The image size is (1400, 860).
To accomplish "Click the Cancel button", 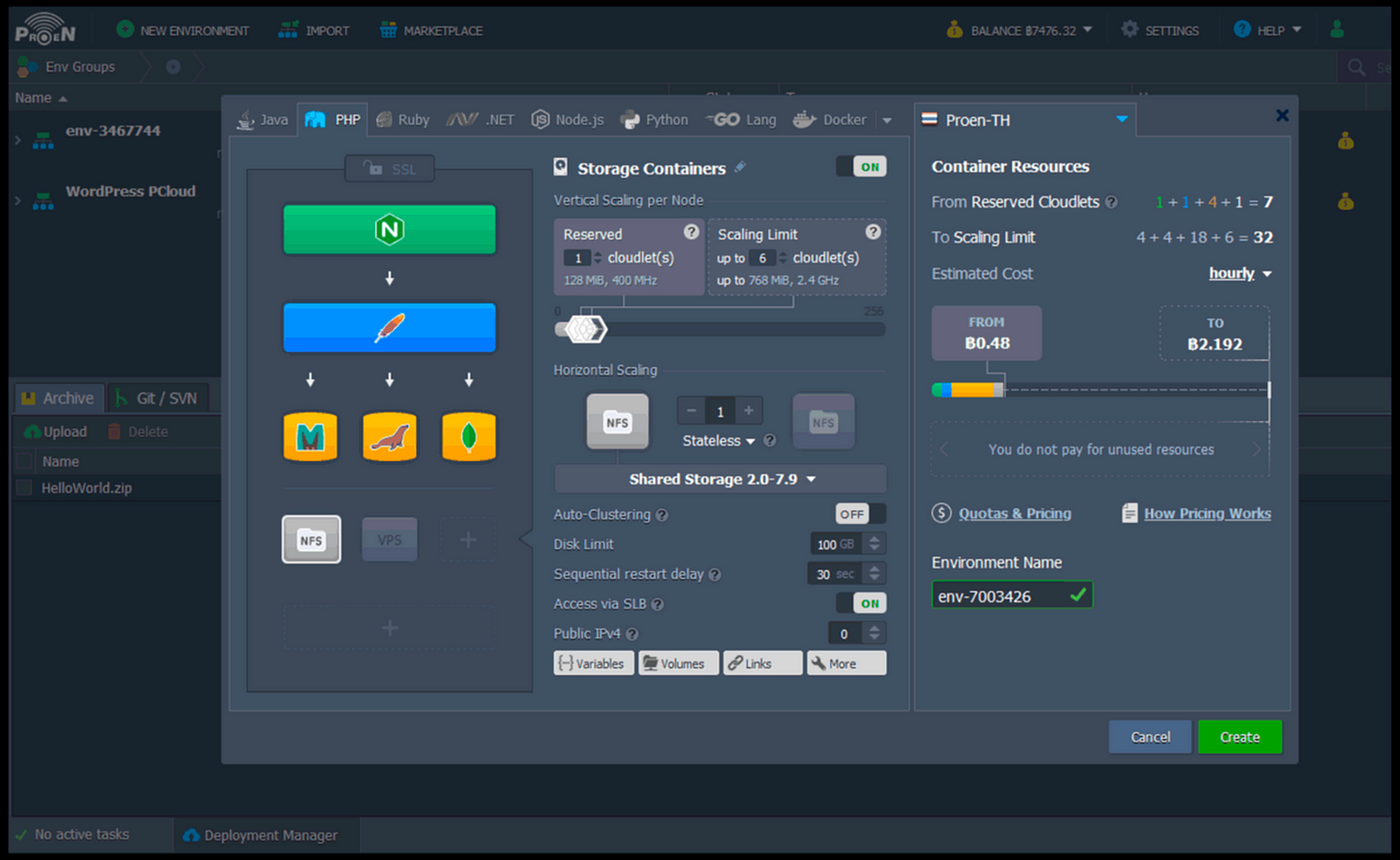I will click(1150, 737).
